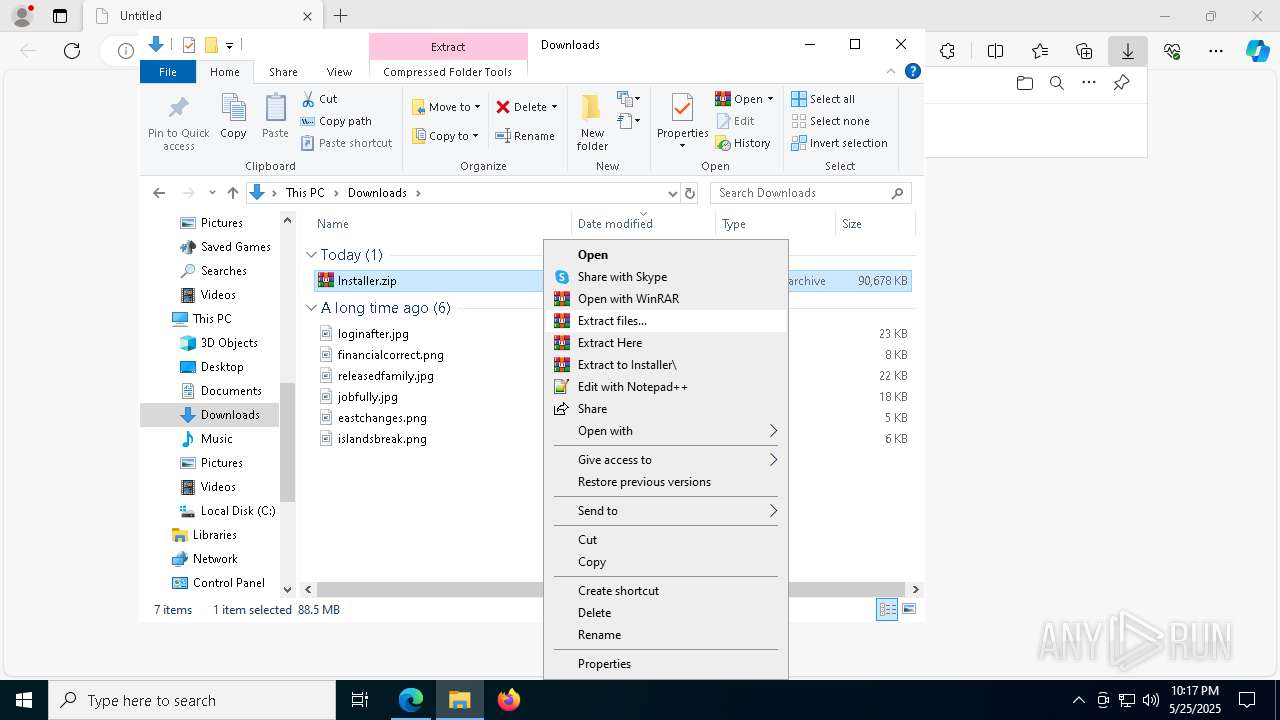This screenshot has height=720, width=1280.
Task: Open Compressed Folder Tools tab
Action: (447, 72)
